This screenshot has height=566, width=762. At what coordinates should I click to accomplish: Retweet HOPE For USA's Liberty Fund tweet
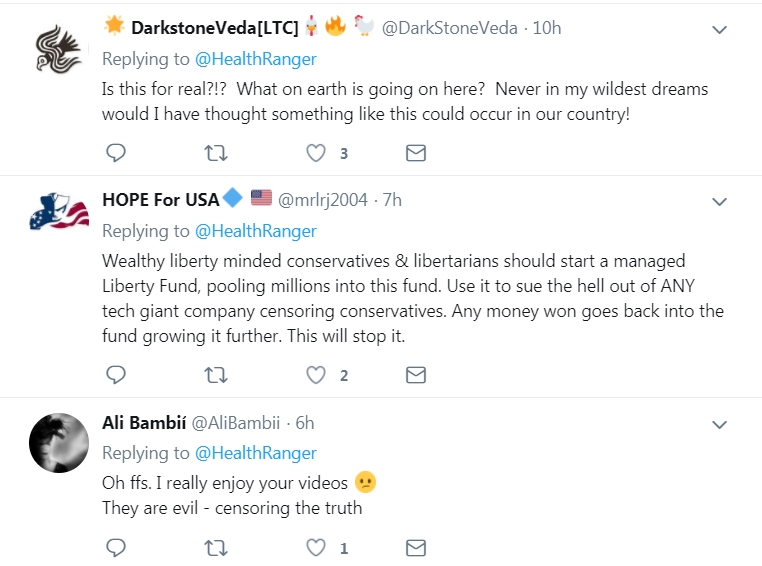click(215, 375)
